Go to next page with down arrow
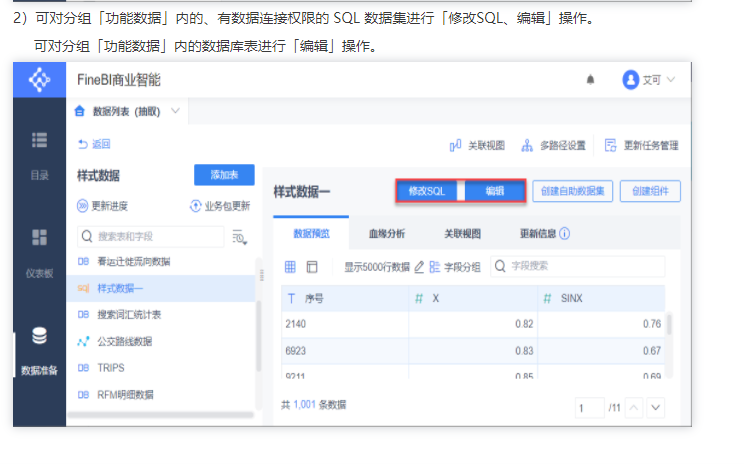 [655, 408]
